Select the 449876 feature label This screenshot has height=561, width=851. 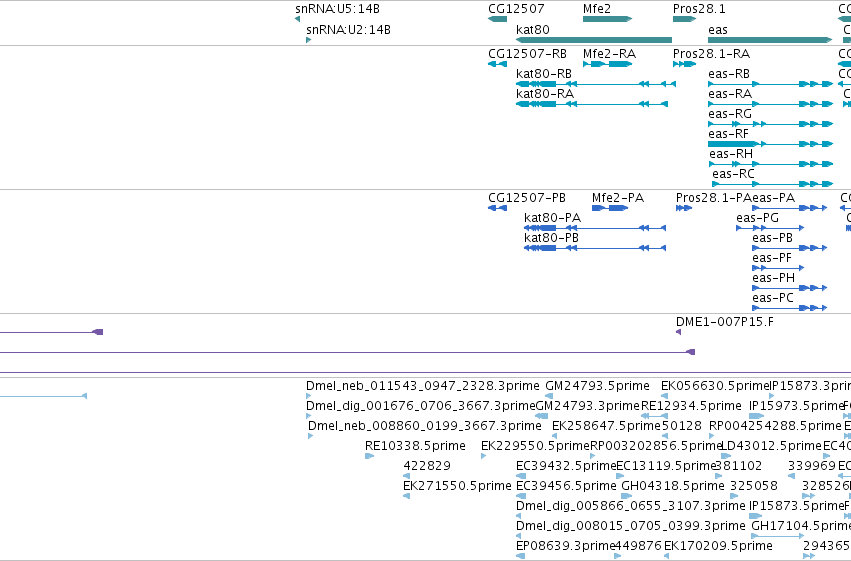click(x=638, y=545)
